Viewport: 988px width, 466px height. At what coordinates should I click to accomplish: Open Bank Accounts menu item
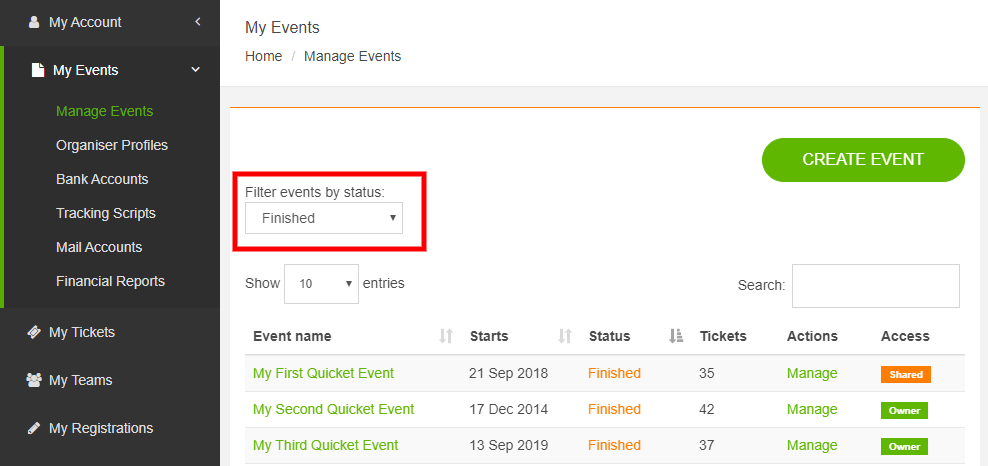[x=102, y=179]
